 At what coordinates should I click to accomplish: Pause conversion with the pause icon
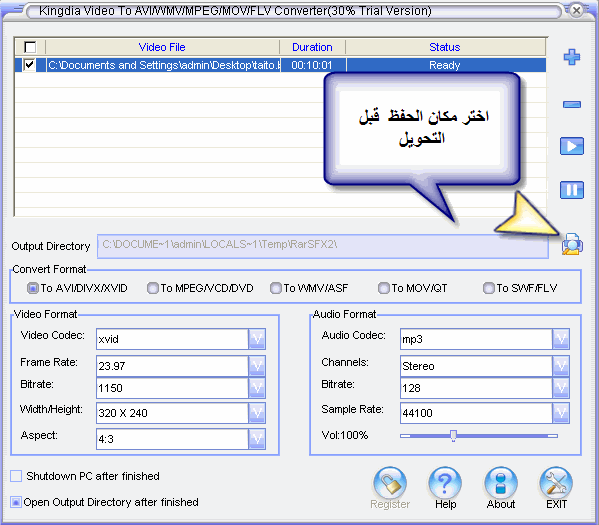(571, 190)
